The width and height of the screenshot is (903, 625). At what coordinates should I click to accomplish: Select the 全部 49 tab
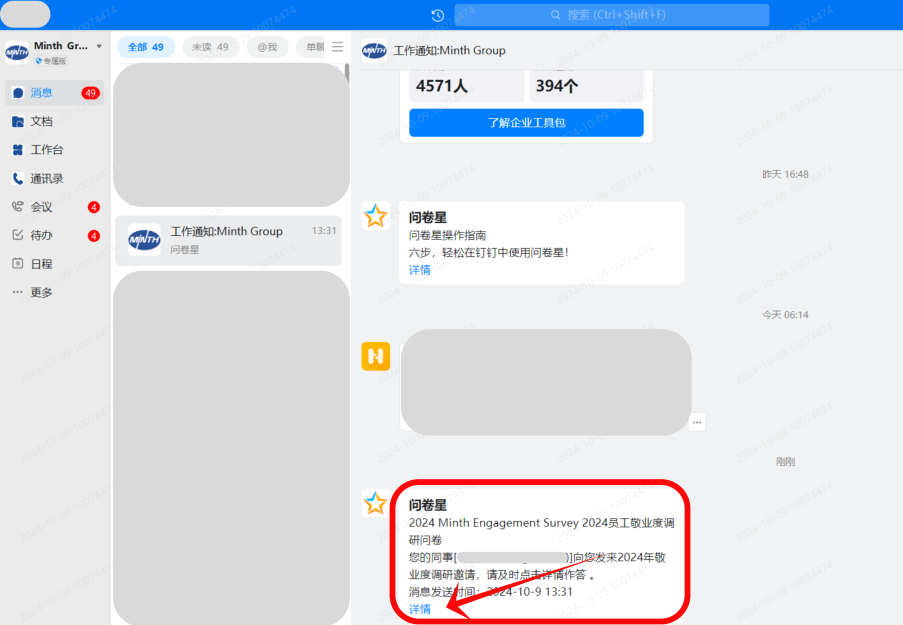(146, 47)
